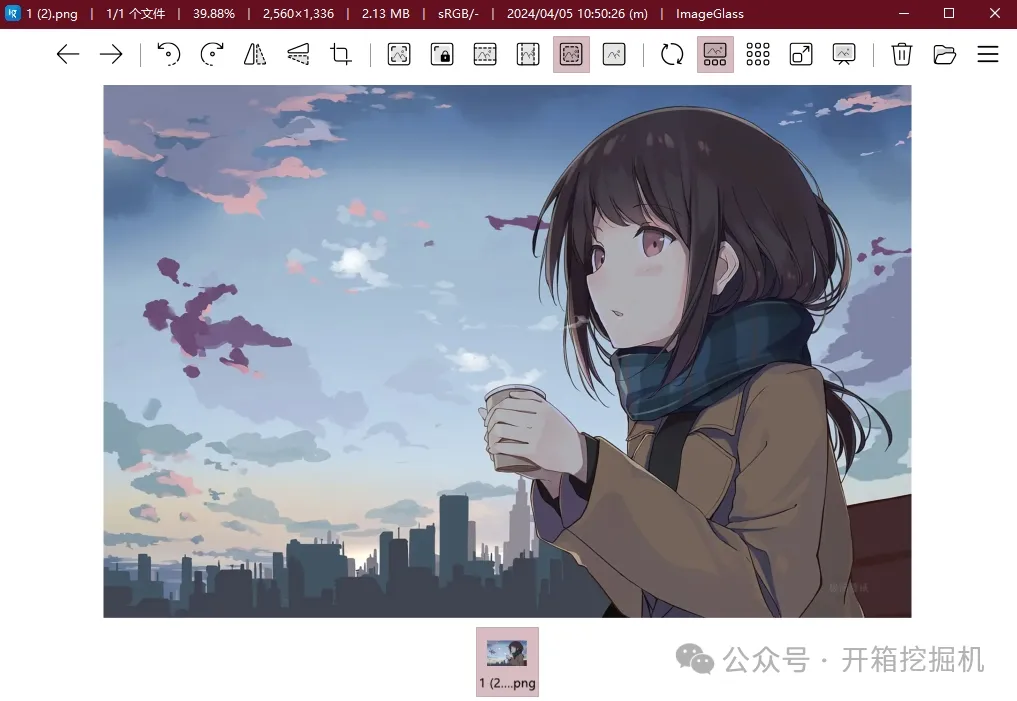Flip the image horizontally
Image resolution: width=1017 pixels, height=701 pixels.
tap(255, 55)
